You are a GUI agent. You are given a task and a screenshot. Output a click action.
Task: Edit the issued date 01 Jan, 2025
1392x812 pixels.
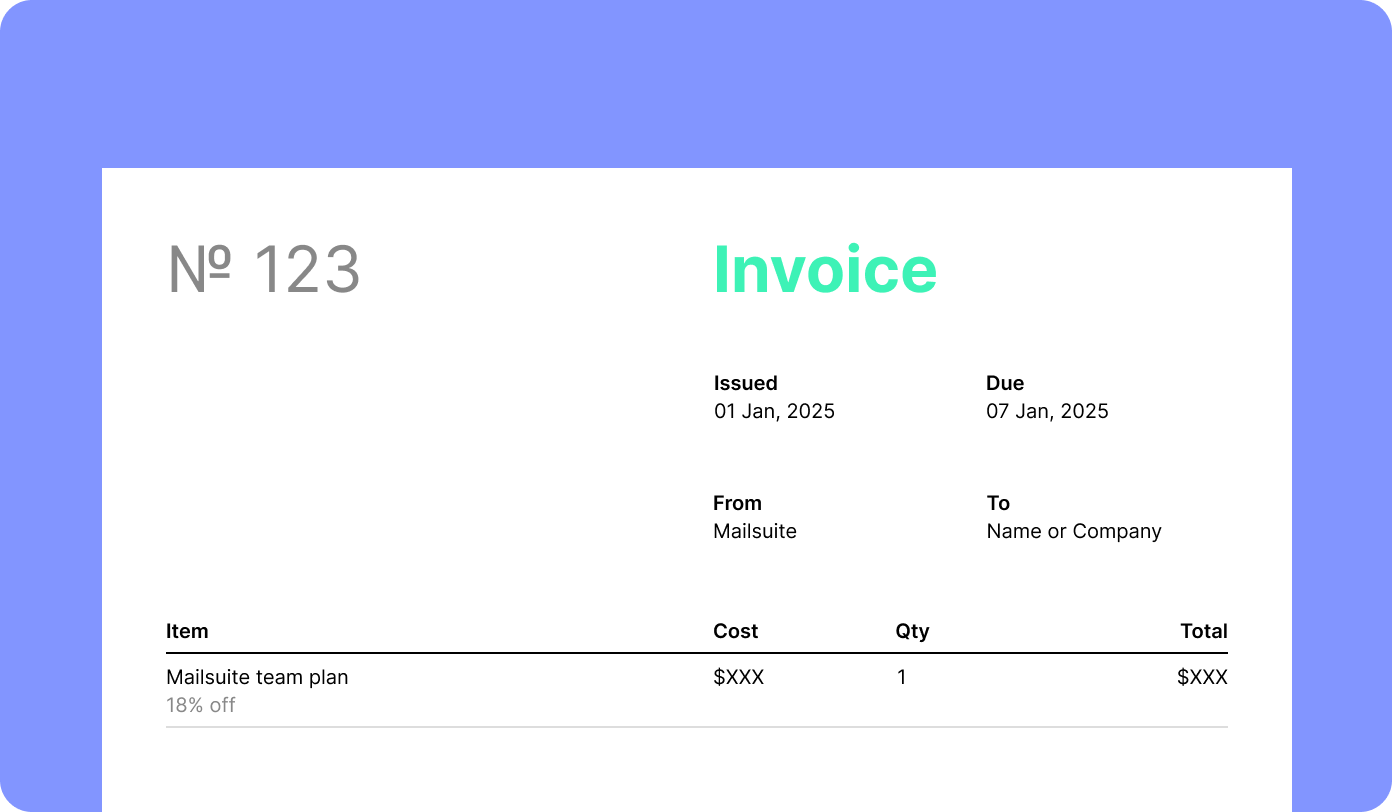pyautogui.click(x=773, y=411)
